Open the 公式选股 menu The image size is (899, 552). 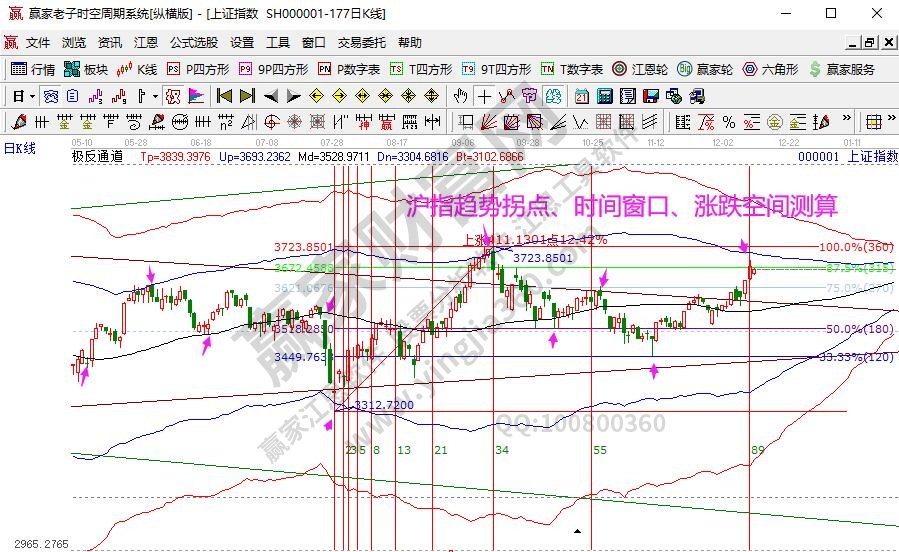[x=193, y=43]
